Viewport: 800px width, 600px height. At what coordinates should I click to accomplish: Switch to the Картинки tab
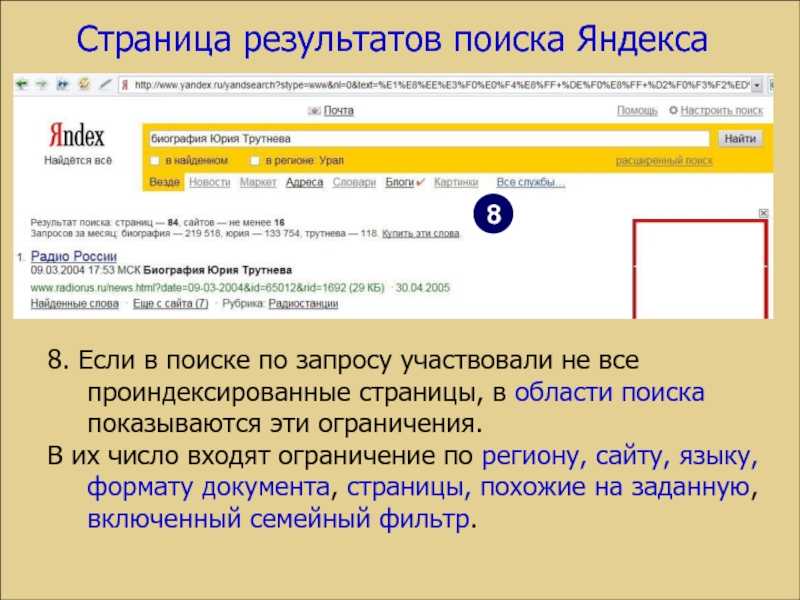(x=456, y=182)
